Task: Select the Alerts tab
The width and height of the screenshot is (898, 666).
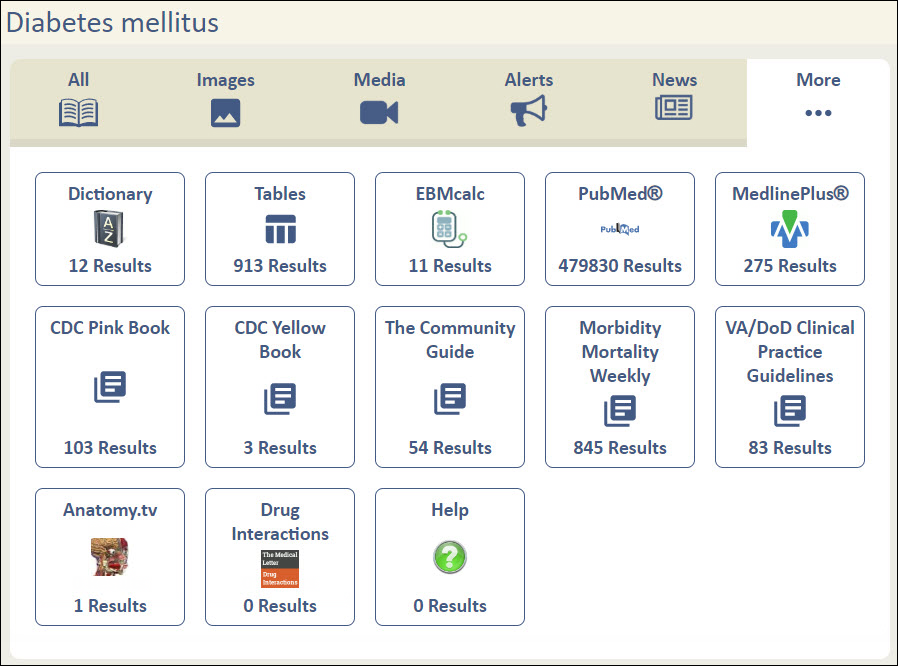Action: point(528,98)
